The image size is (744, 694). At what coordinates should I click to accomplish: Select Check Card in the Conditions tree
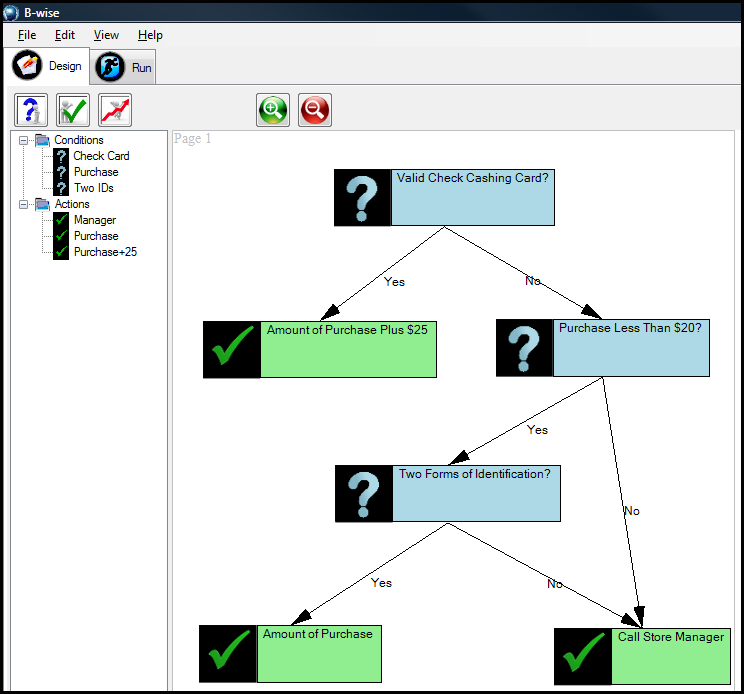coord(101,156)
